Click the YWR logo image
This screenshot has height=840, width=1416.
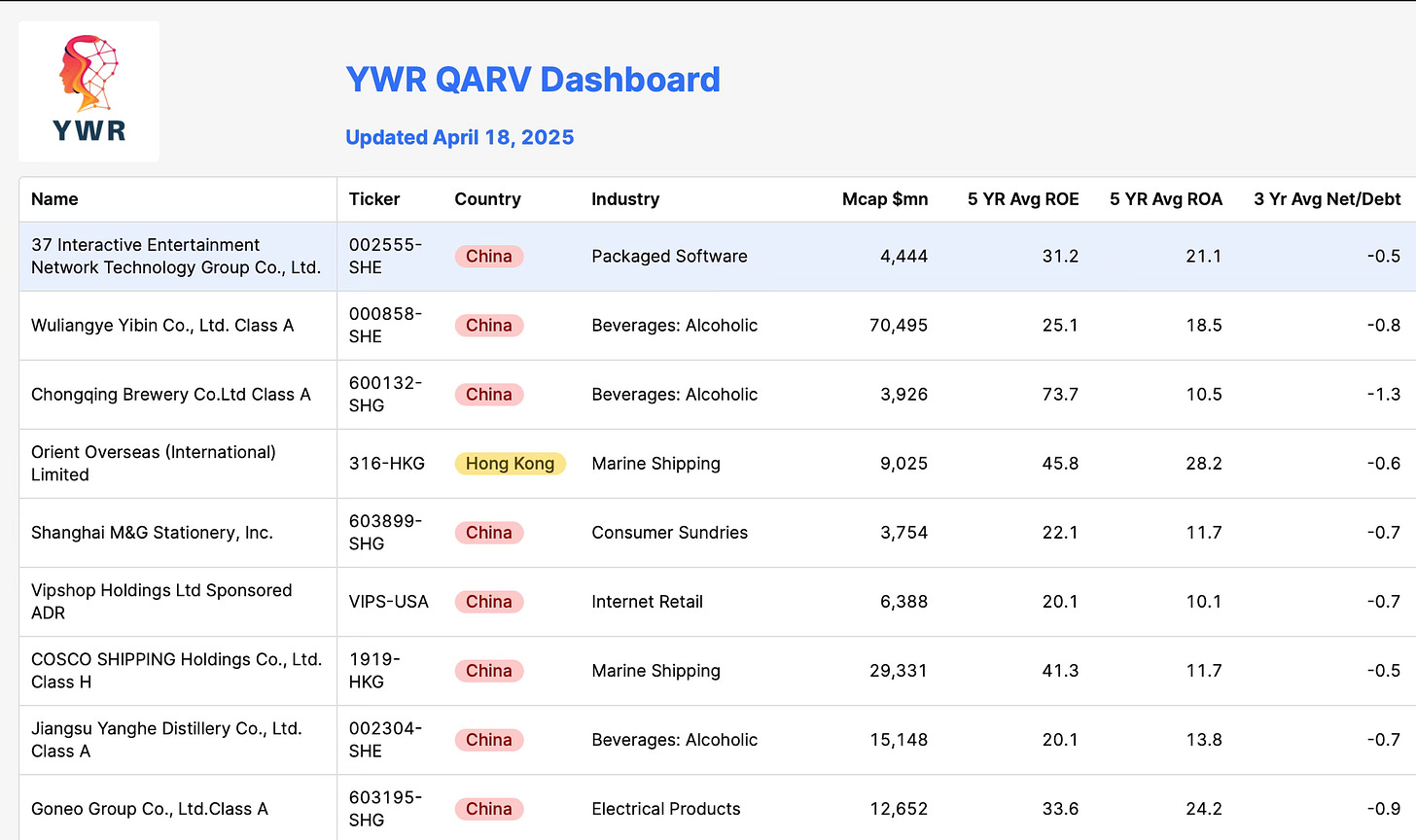click(88, 90)
